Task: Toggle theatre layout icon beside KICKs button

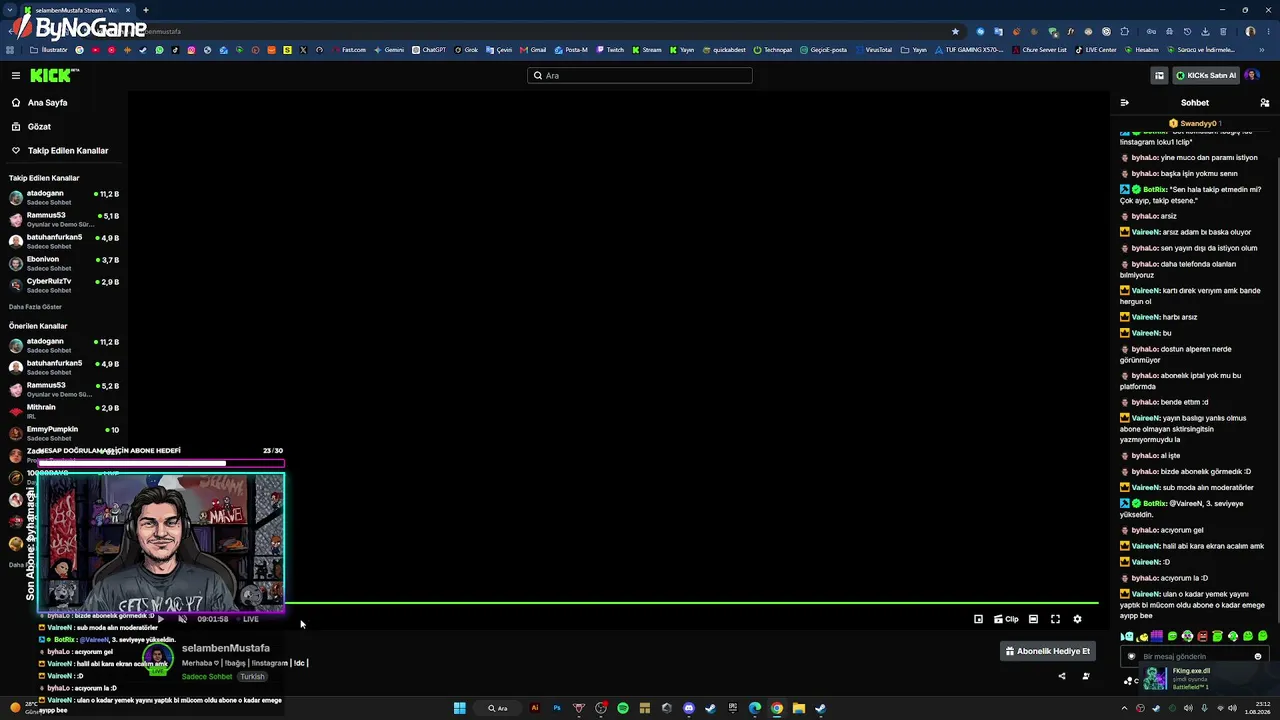Action: point(1159,75)
